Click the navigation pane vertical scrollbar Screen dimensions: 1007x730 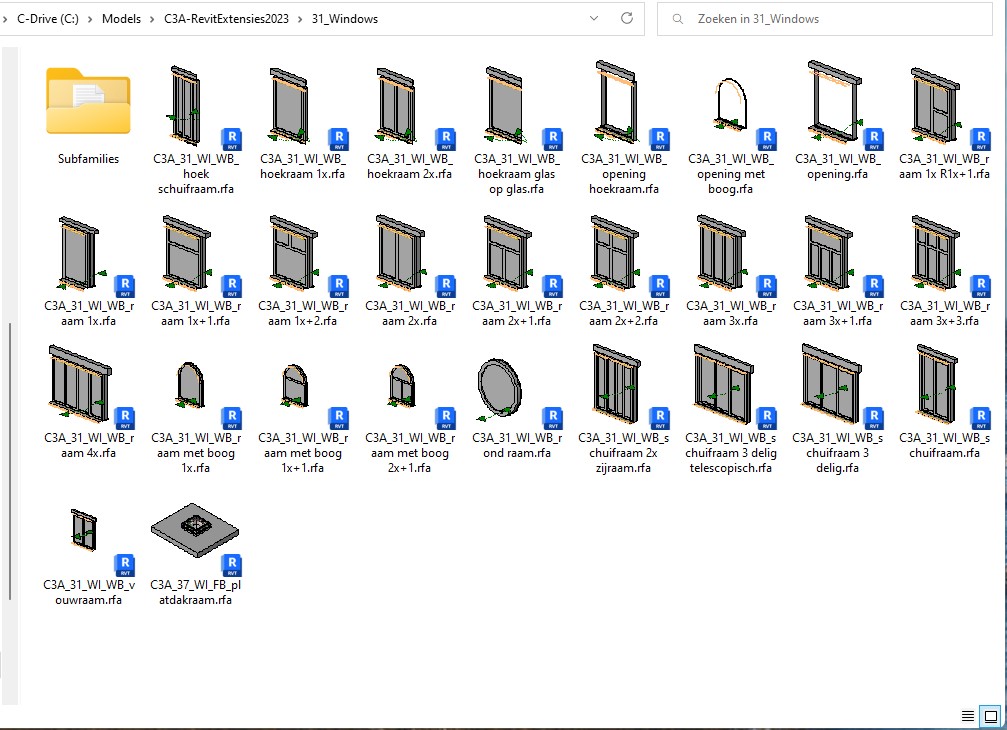point(10,460)
